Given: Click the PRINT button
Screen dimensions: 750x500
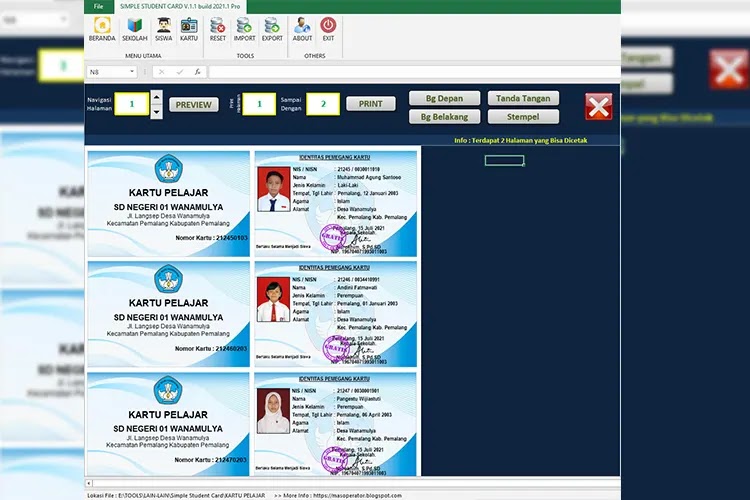Looking at the screenshot, I should click(x=371, y=104).
